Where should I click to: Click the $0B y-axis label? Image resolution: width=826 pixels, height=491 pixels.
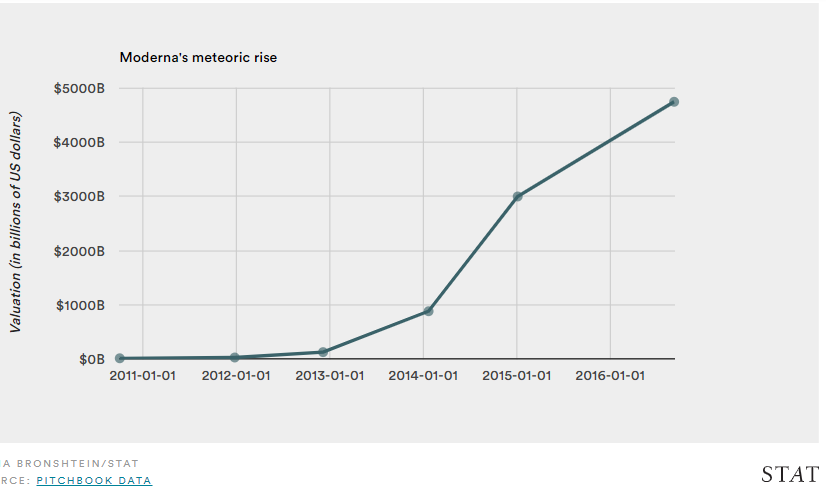[92, 359]
